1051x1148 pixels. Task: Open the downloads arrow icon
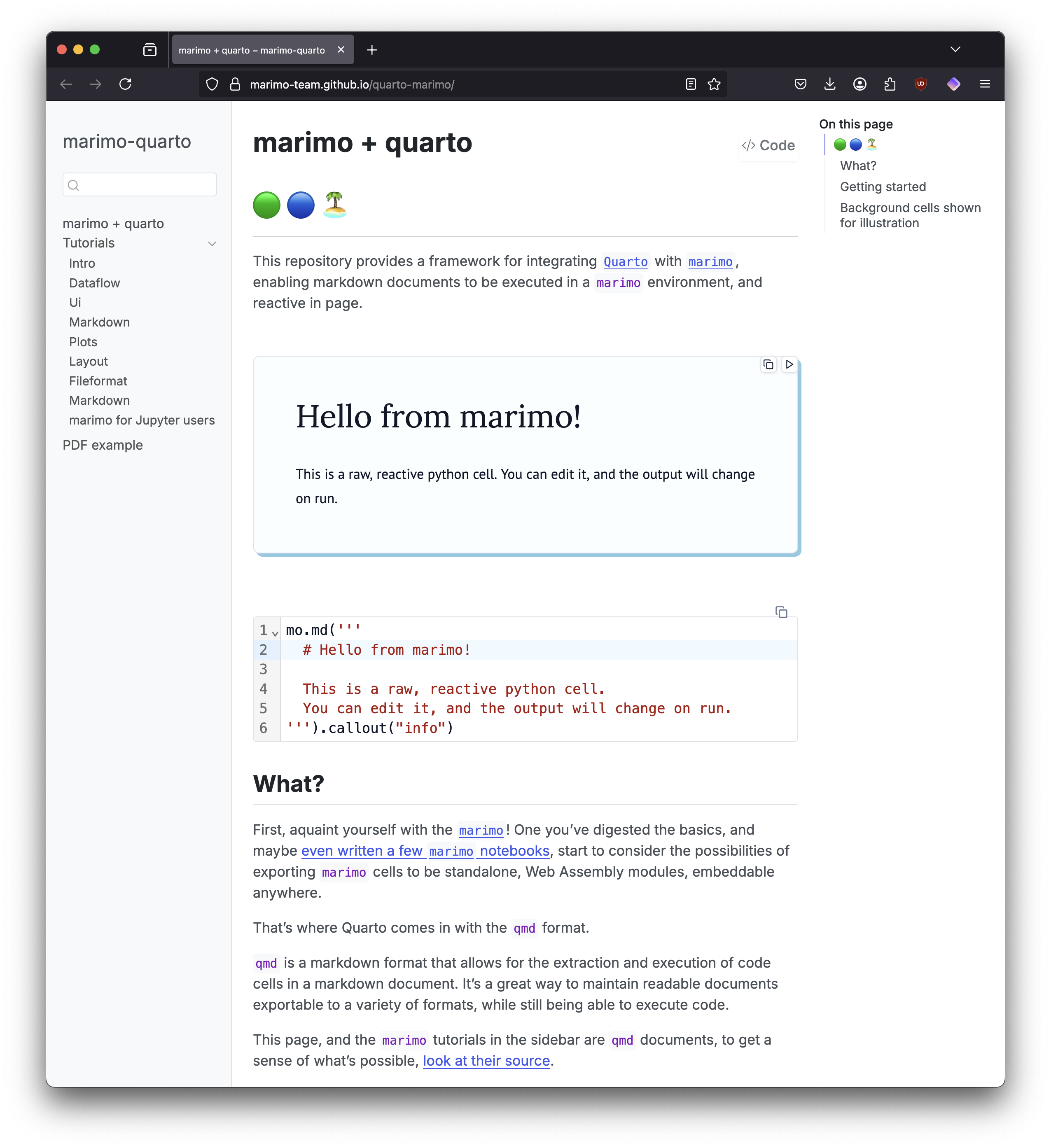[x=830, y=84]
